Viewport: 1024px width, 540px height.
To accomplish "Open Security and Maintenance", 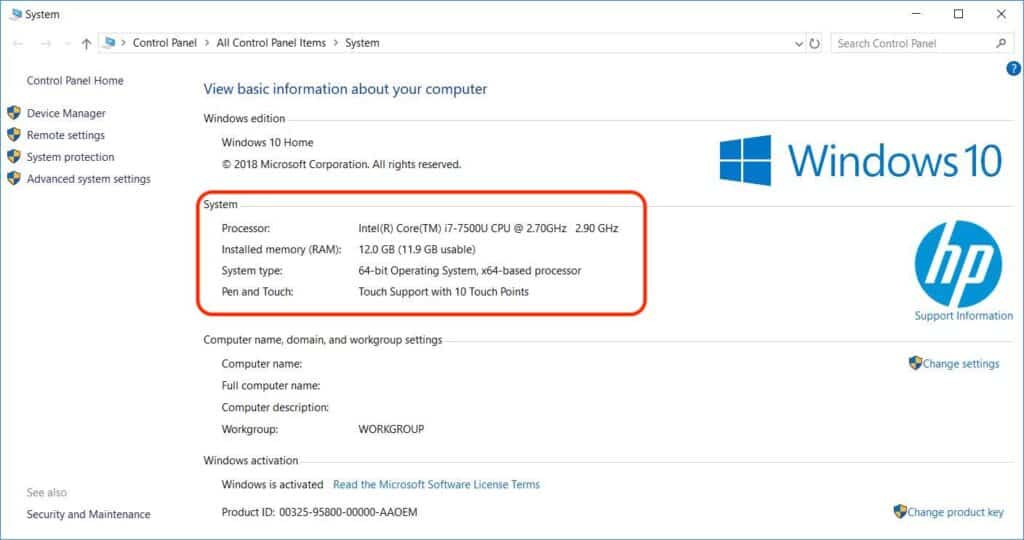I will [88, 515].
